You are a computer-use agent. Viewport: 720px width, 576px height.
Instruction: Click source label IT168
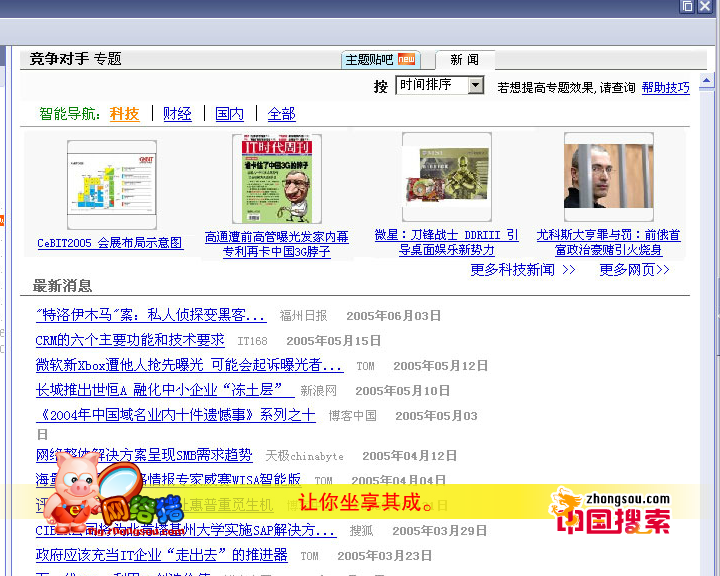[x=252, y=341]
